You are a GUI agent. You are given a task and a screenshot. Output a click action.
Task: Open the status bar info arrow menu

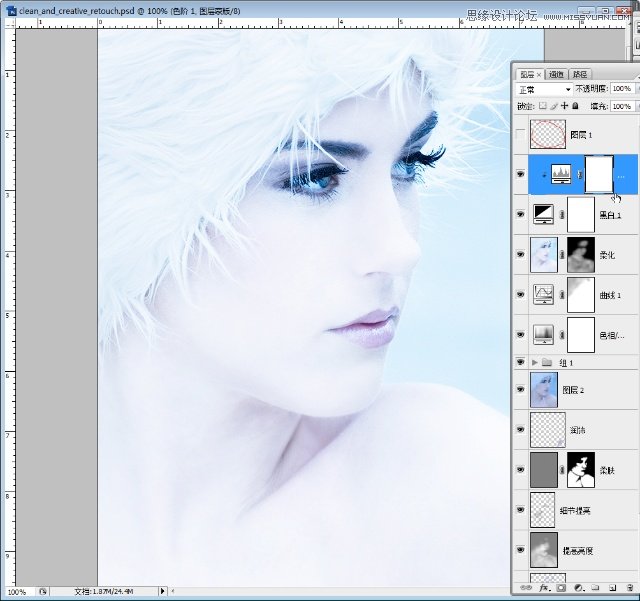point(162,591)
